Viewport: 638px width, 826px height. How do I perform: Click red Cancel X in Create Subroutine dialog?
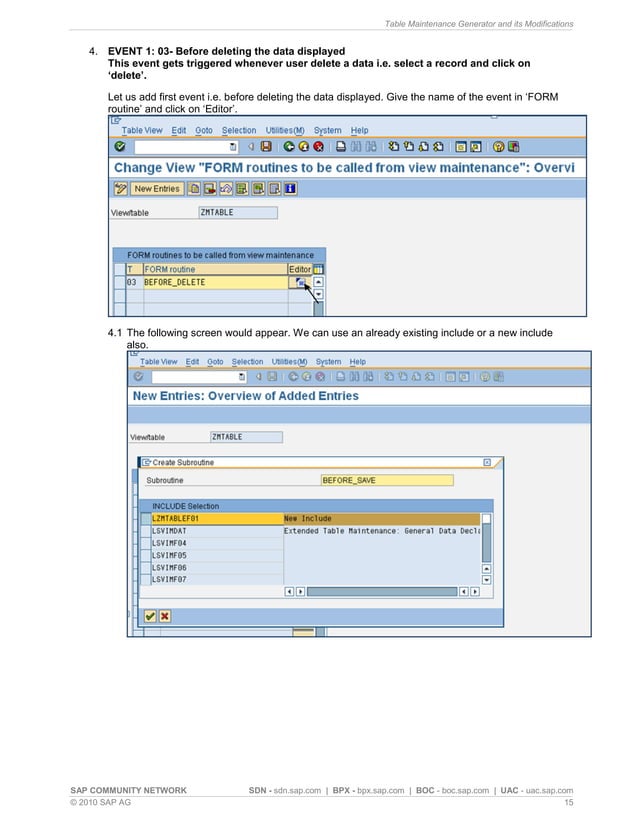[x=165, y=616]
